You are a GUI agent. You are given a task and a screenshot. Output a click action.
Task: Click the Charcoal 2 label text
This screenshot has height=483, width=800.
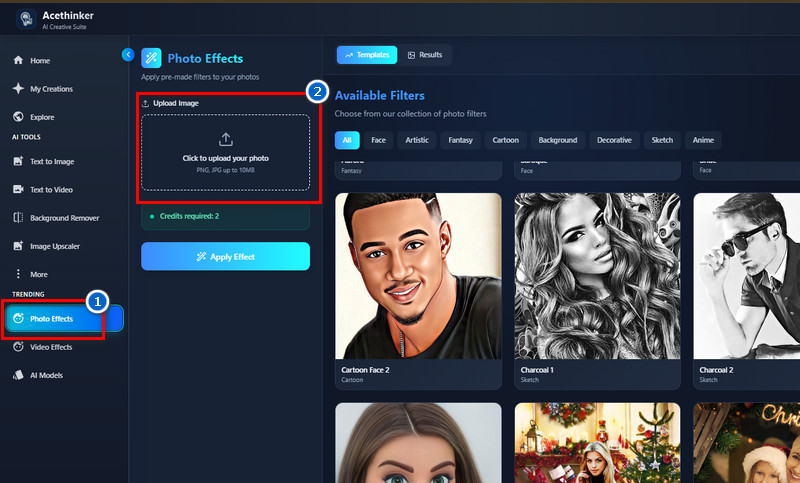pyautogui.click(x=716, y=370)
